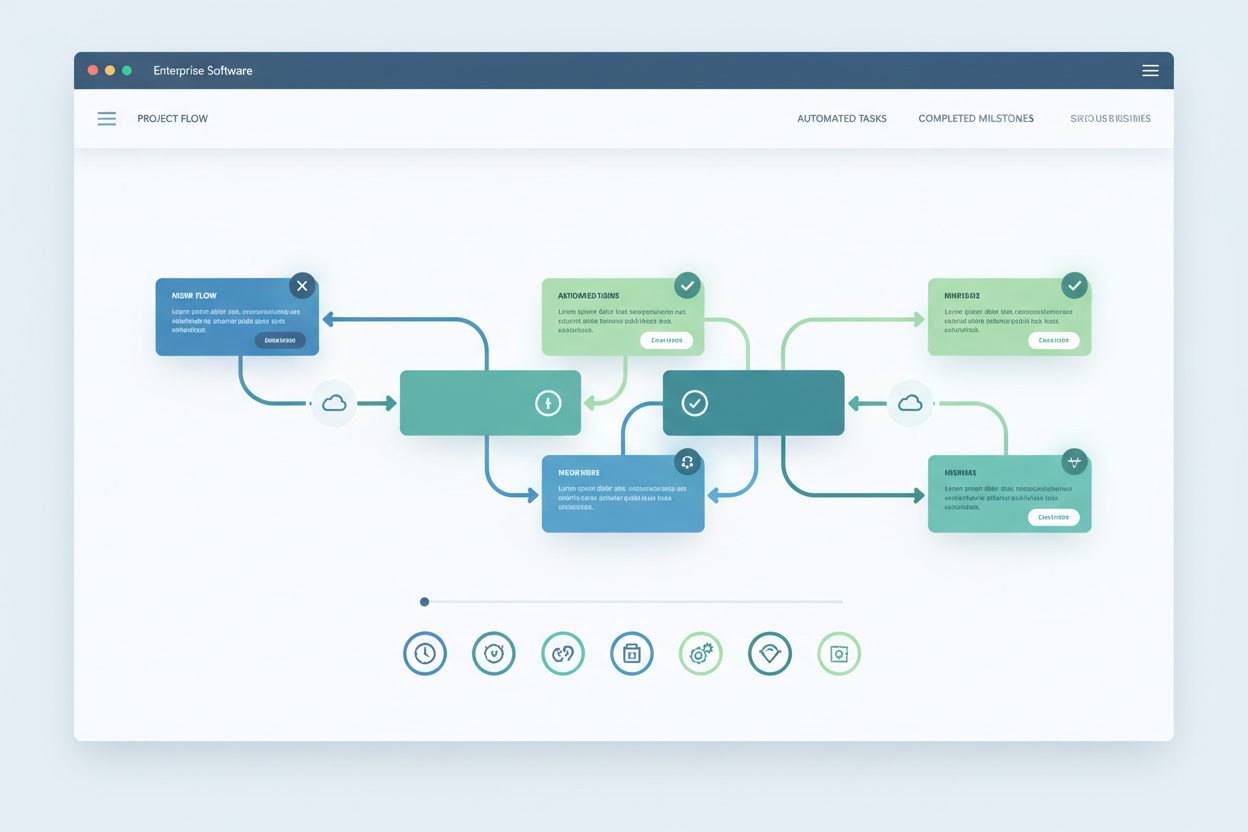Expand the sidebar hamburger next to Project Flow
This screenshot has height=832, width=1248.
tap(106, 118)
